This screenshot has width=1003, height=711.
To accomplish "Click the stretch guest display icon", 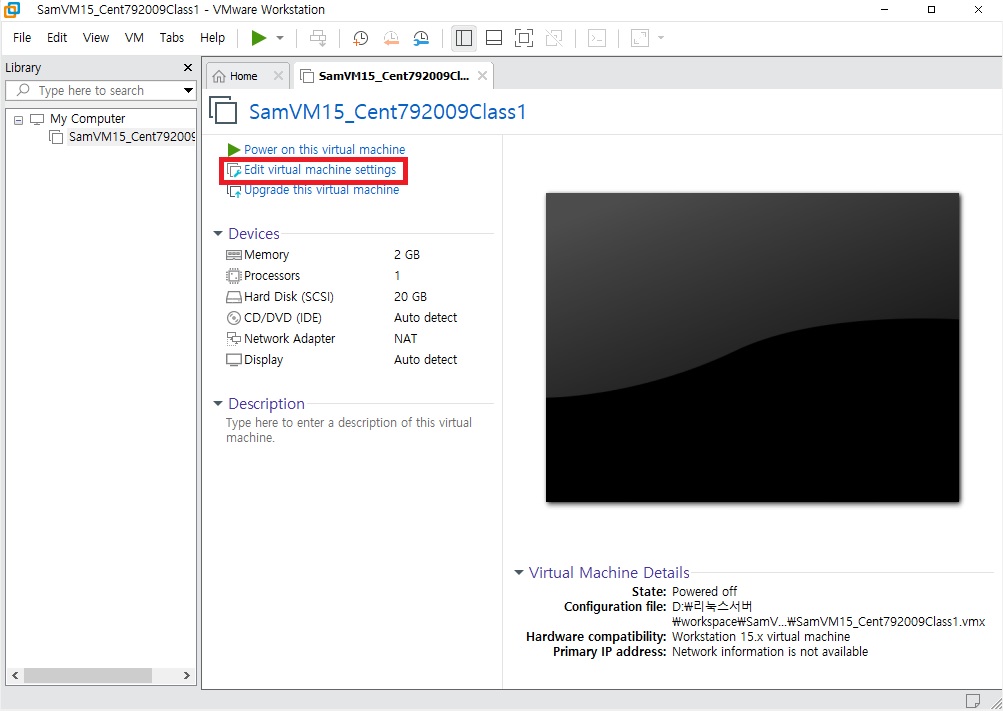I will click(x=640, y=38).
